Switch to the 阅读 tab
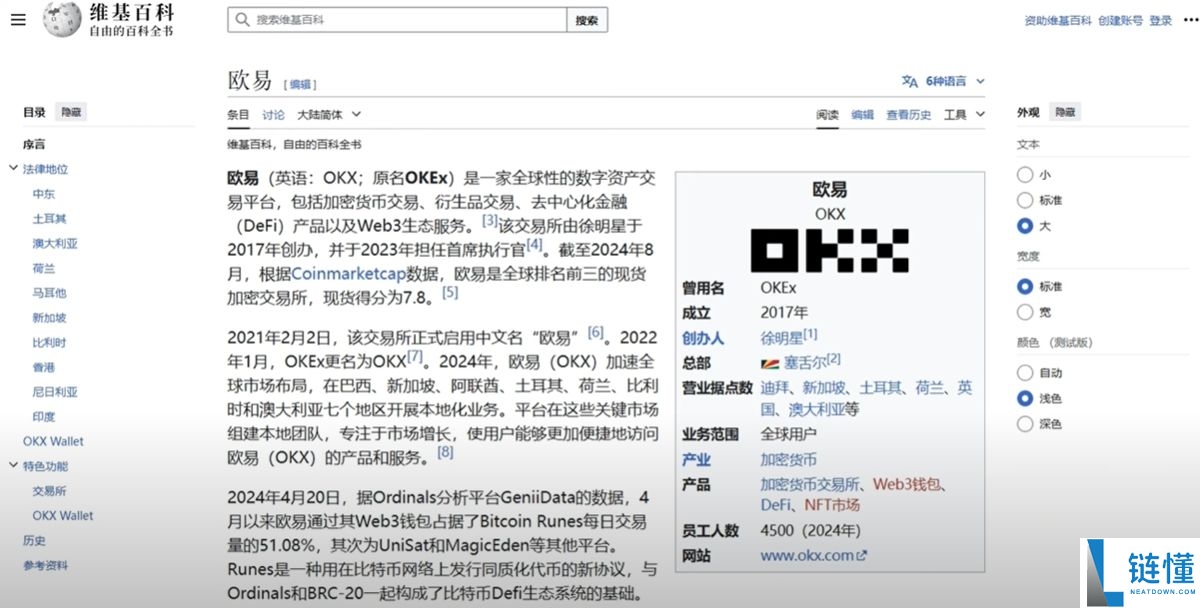The width and height of the screenshot is (1200, 608). [x=827, y=115]
